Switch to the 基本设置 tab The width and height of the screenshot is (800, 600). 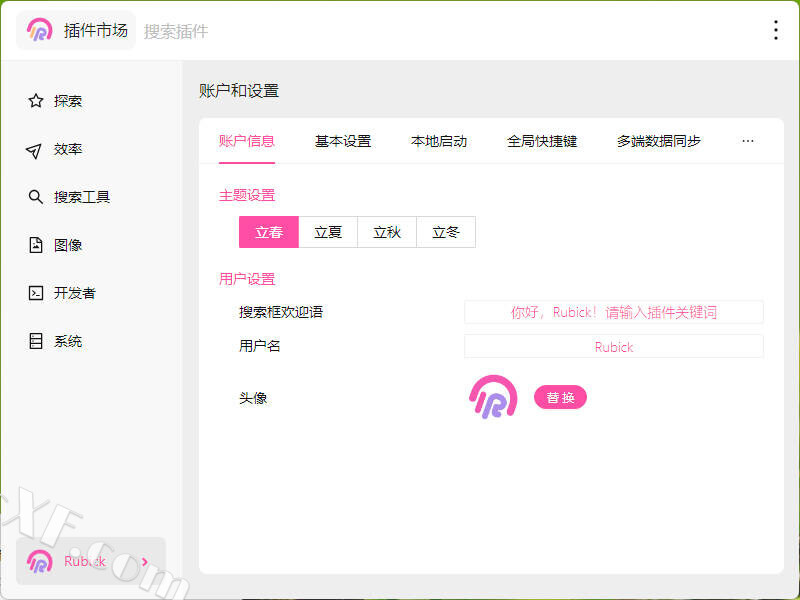coord(343,141)
